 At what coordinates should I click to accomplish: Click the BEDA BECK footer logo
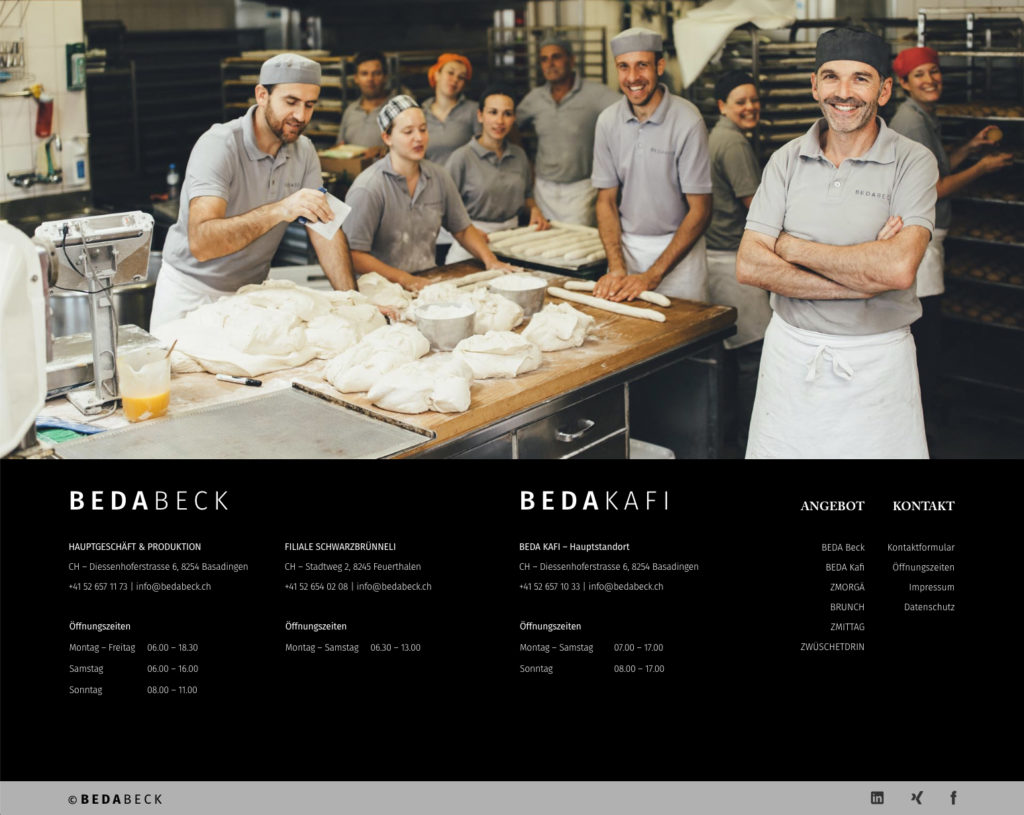click(x=148, y=501)
